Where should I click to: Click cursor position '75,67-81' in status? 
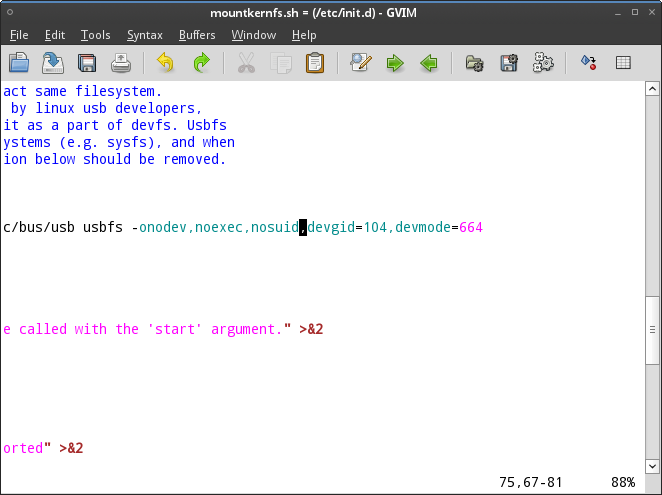click(531, 482)
